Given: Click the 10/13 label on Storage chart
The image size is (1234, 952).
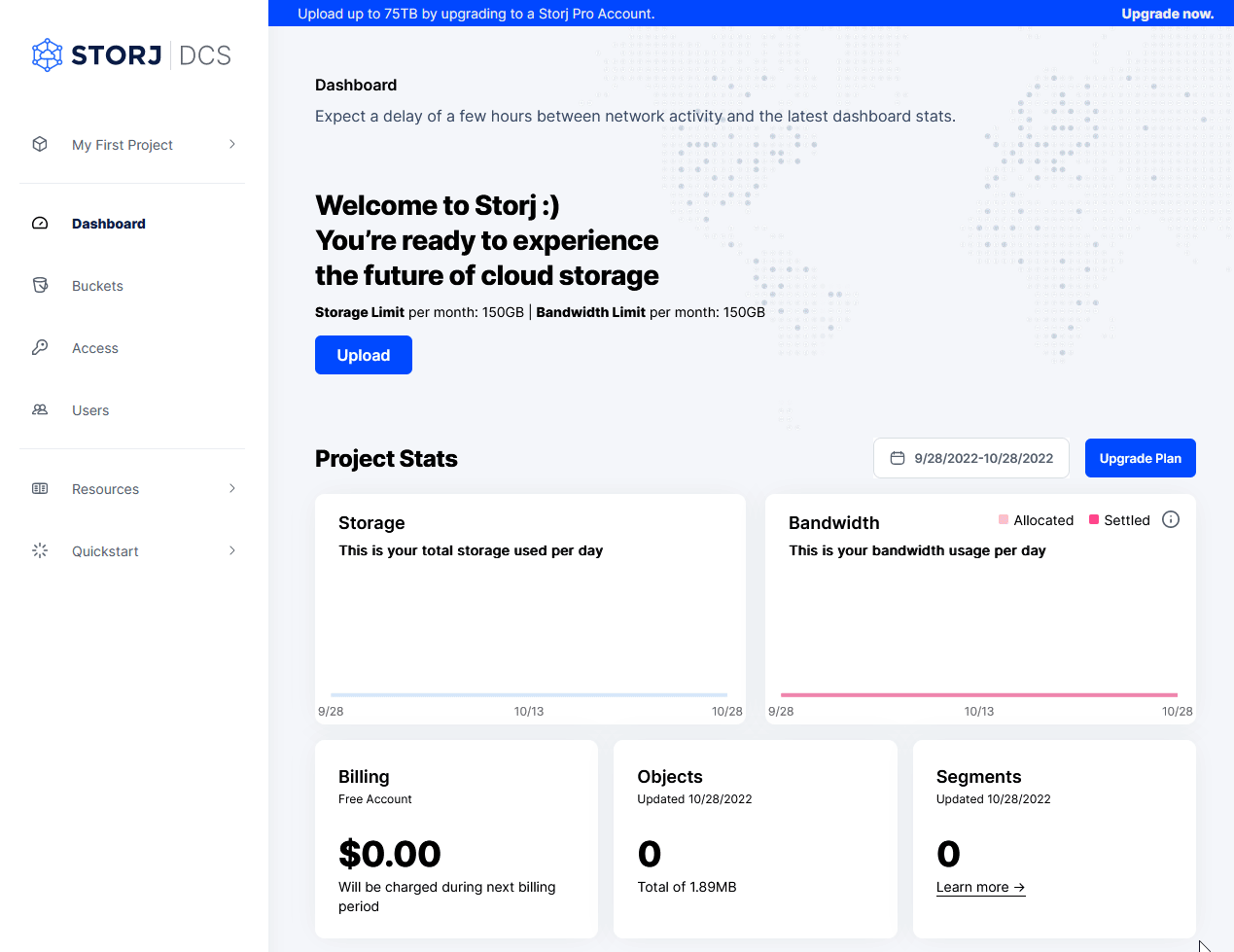Looking at the screenshot, I should 529,712.
